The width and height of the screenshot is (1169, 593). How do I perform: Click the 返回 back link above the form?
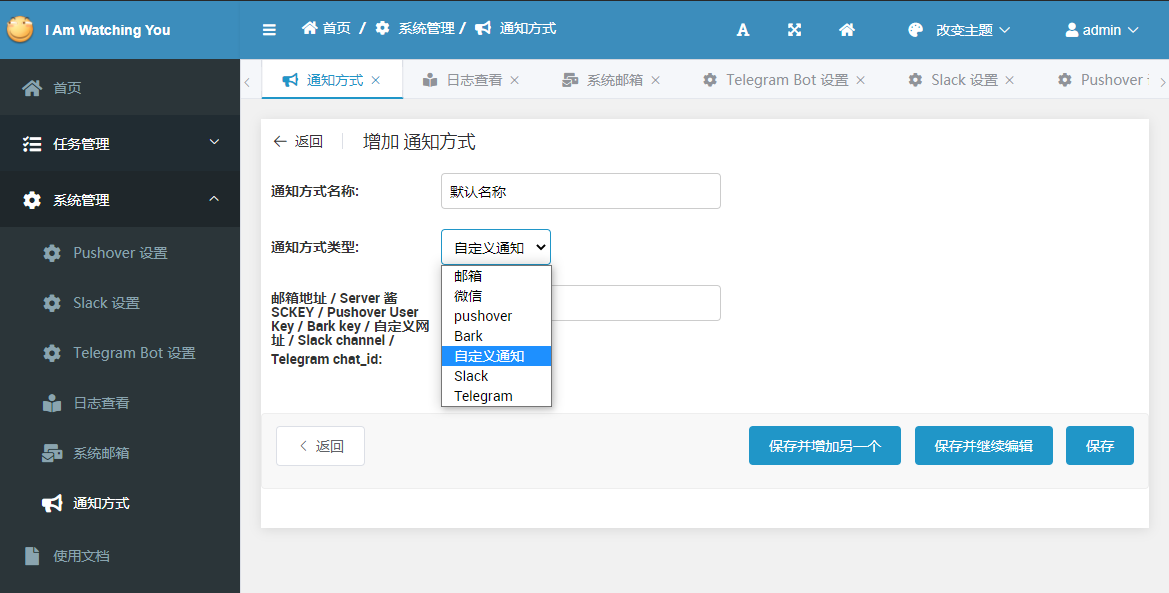point(298,141)
